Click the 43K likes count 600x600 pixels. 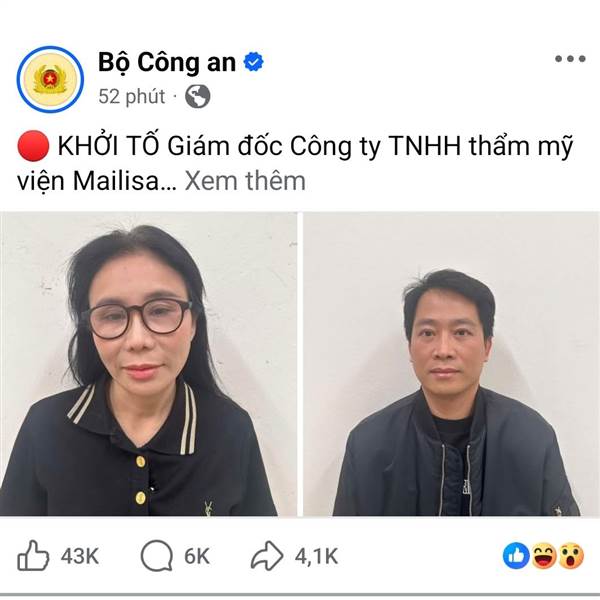[80, 556]
